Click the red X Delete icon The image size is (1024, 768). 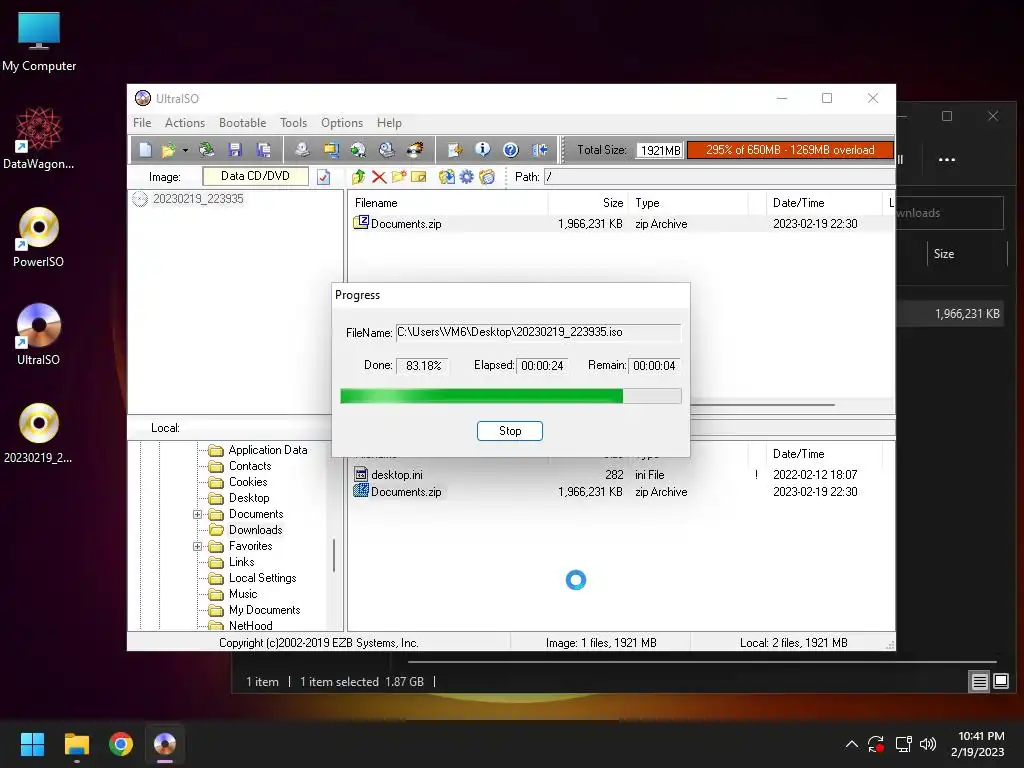coord(379,177)
